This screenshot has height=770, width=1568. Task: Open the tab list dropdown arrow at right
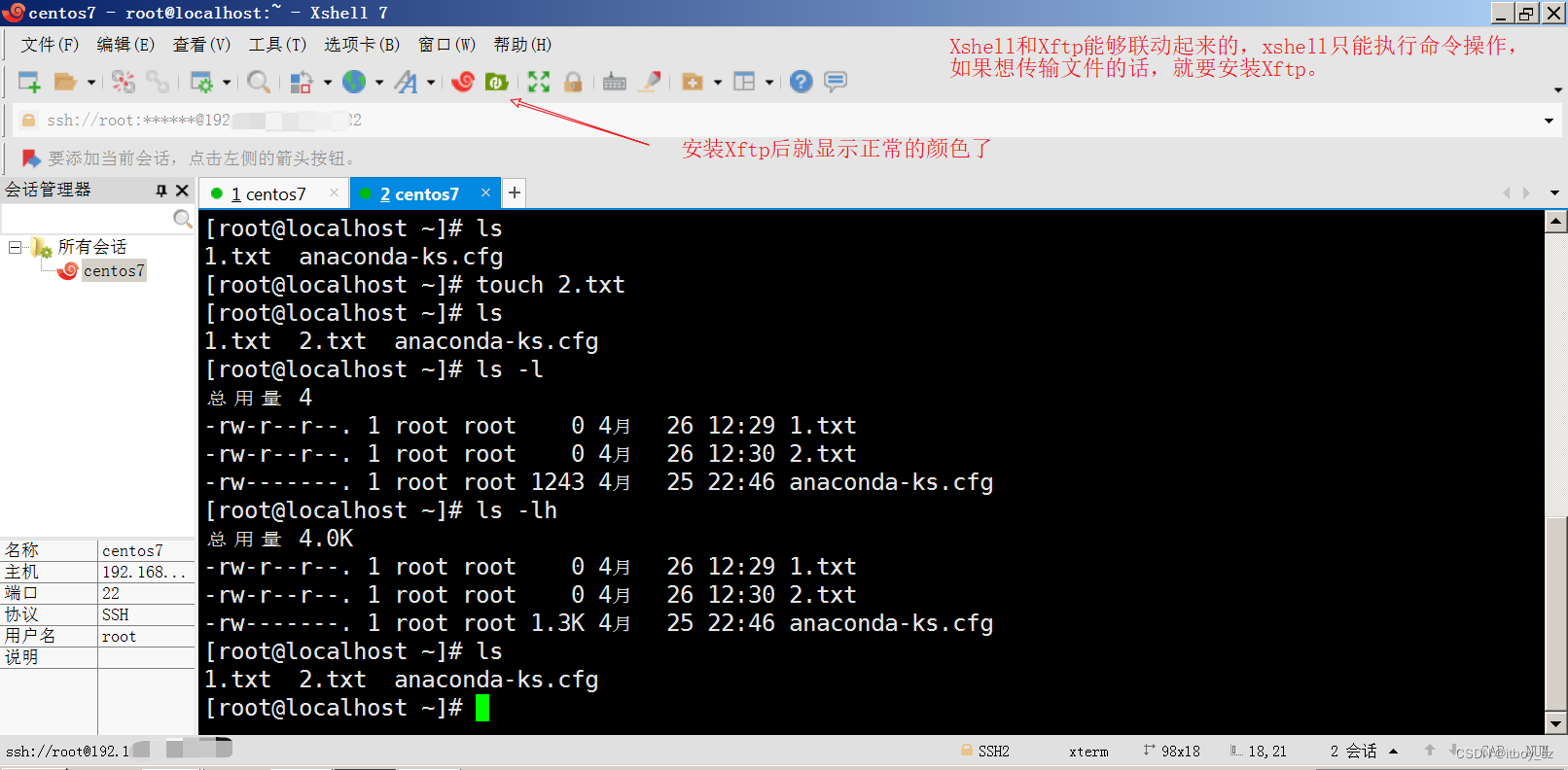click(x=1554, y=192)
